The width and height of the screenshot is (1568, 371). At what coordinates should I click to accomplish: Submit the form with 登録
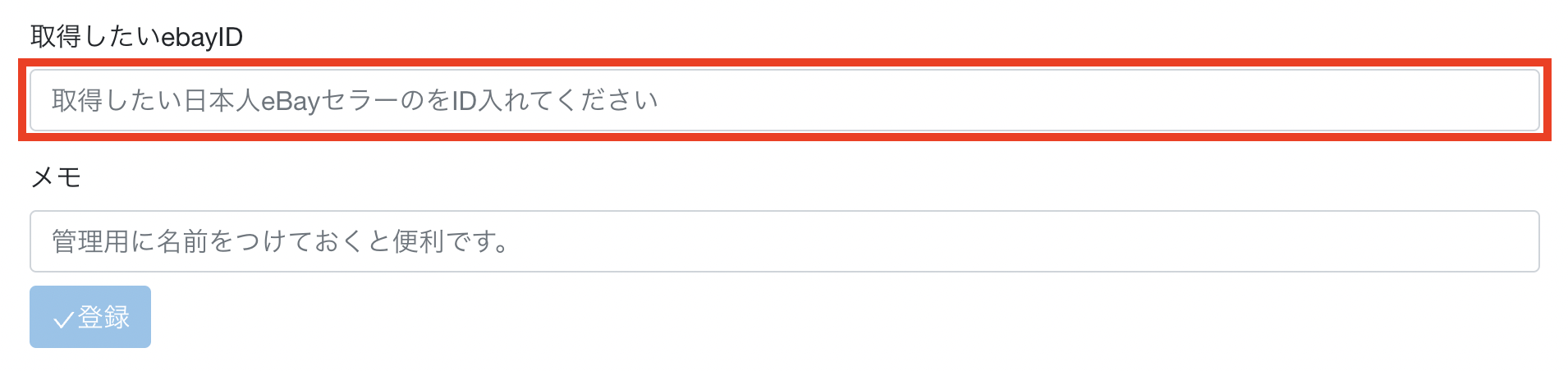click(x=90, y=317)
